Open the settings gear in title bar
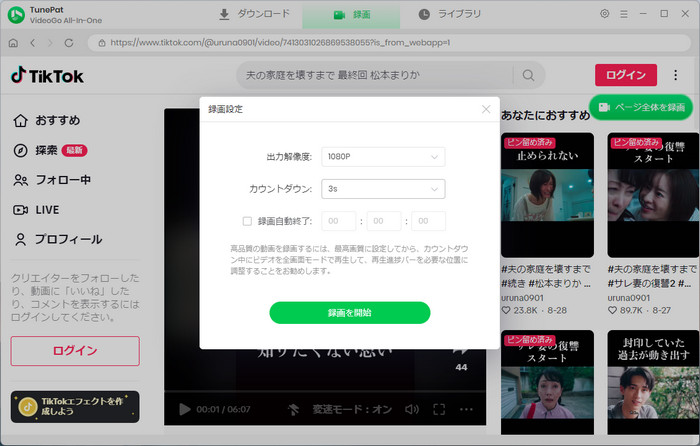 [x=604, y=14]
